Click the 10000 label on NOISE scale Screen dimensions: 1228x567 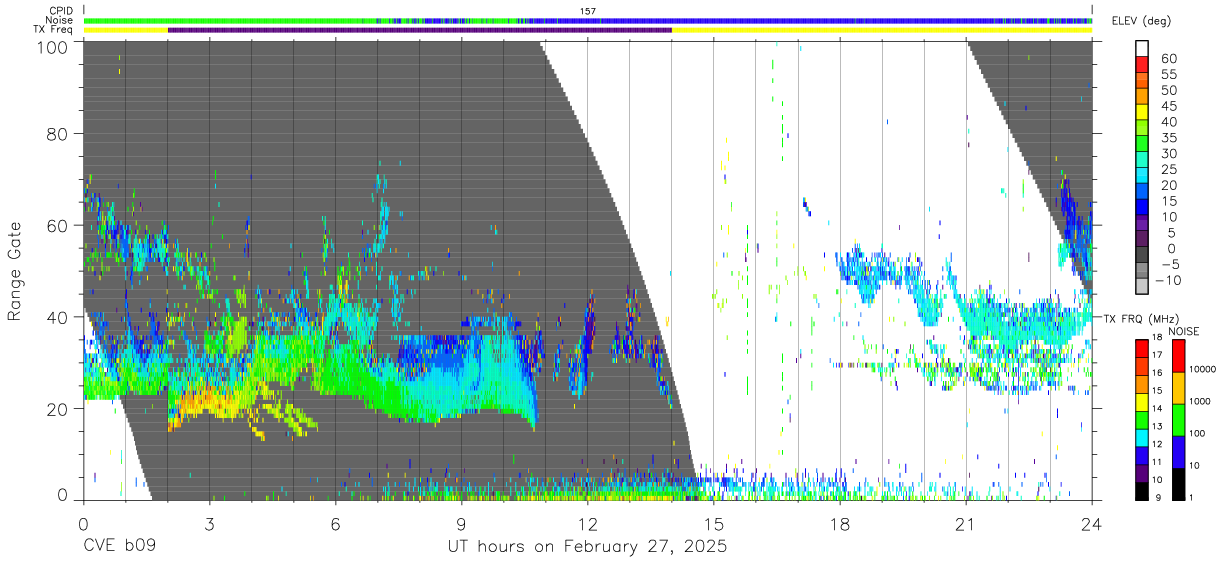pyautogui.click(x=1202, y=370)
